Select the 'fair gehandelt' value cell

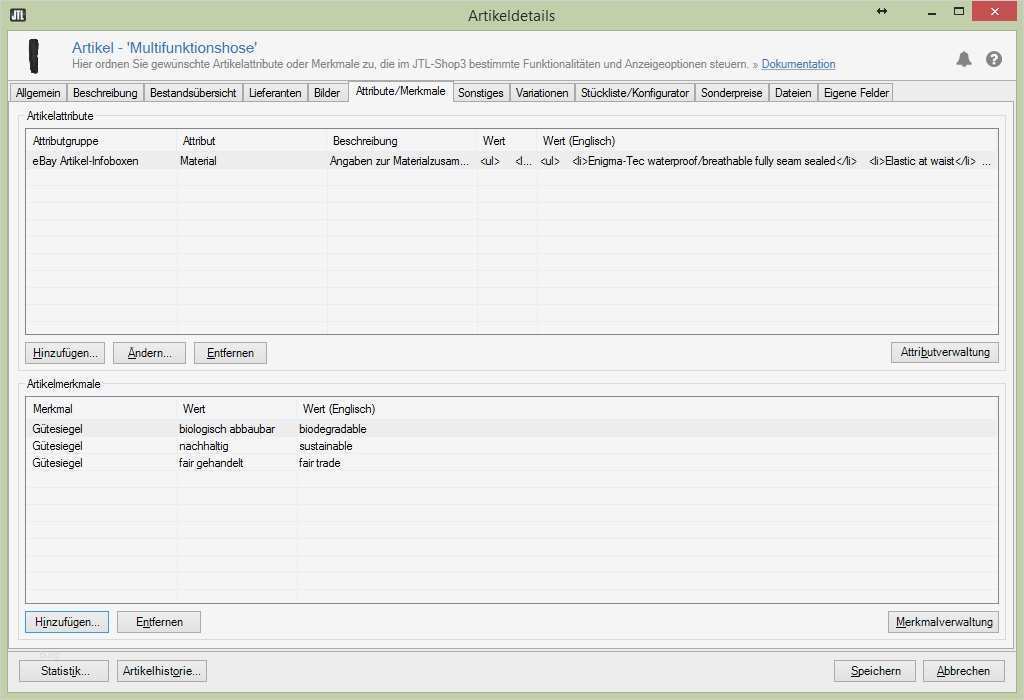point(211,463)
